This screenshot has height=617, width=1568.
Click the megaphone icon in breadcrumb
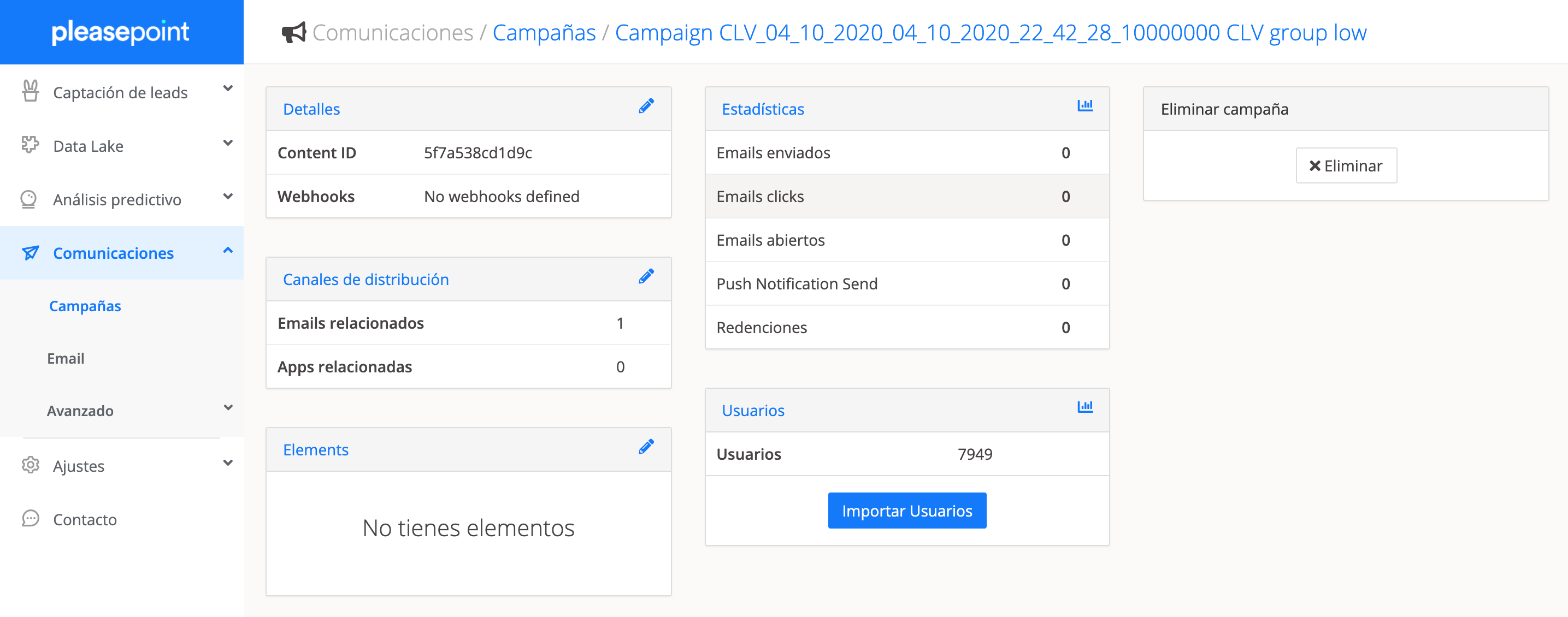click(x=293, y=32)
